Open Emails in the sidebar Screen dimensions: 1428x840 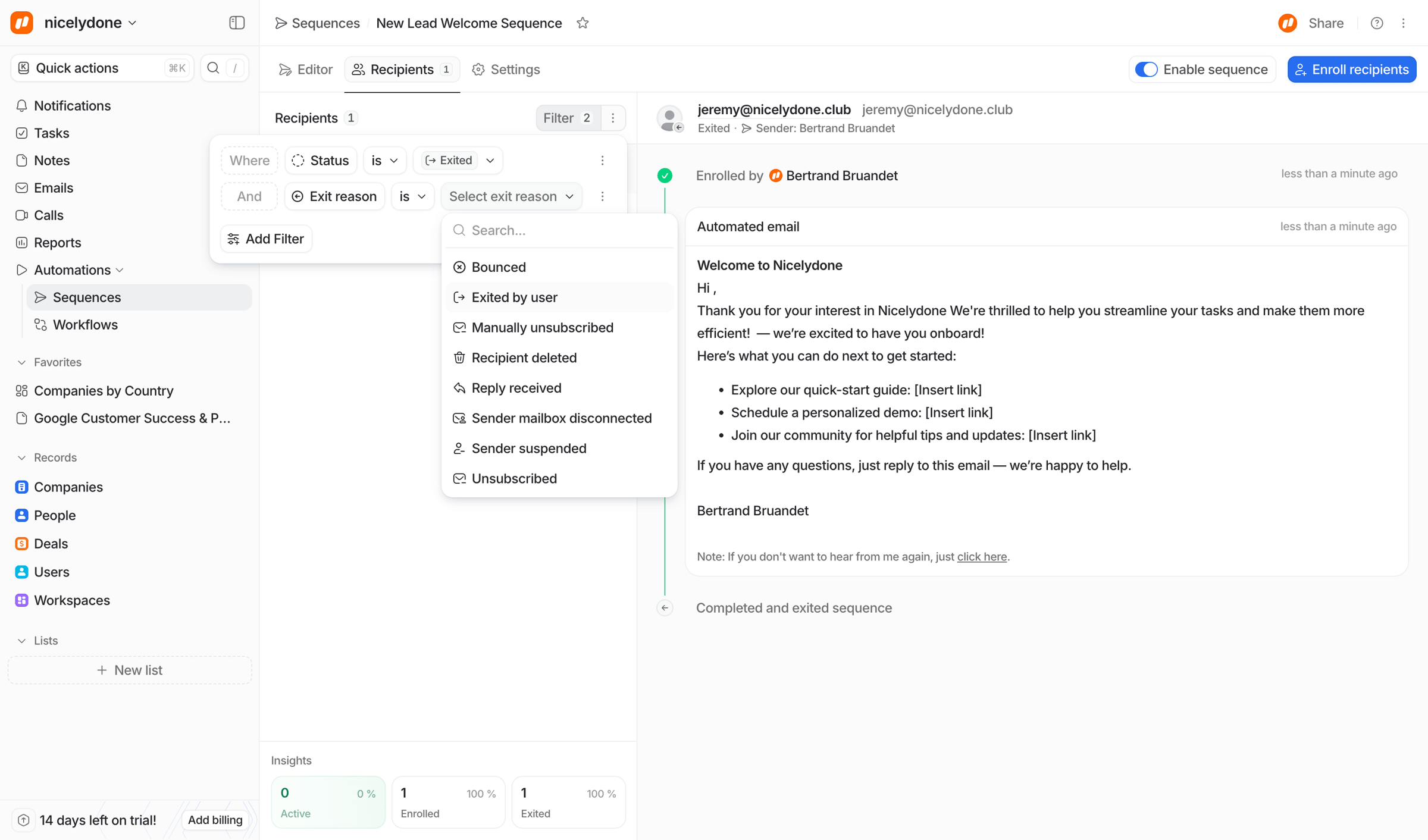point(54,187)
